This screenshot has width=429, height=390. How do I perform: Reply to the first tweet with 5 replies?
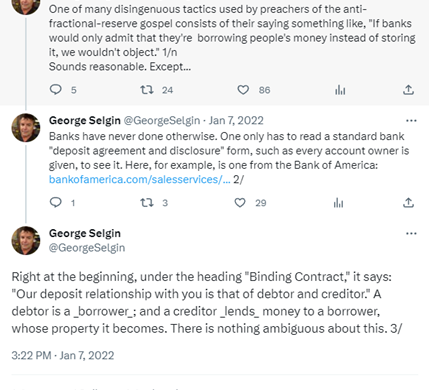coord(56,89)
